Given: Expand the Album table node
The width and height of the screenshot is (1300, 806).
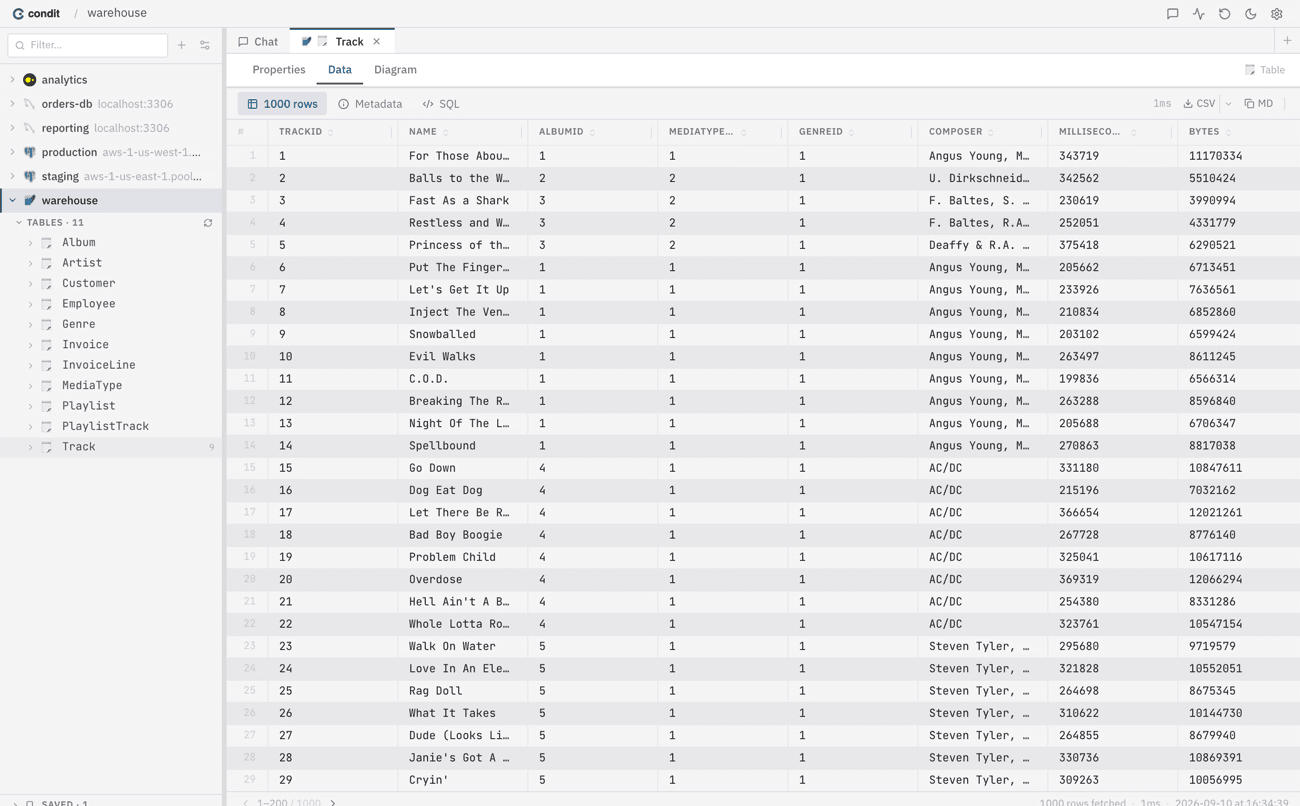Looking at the screenshot, I should pos(30,243).
